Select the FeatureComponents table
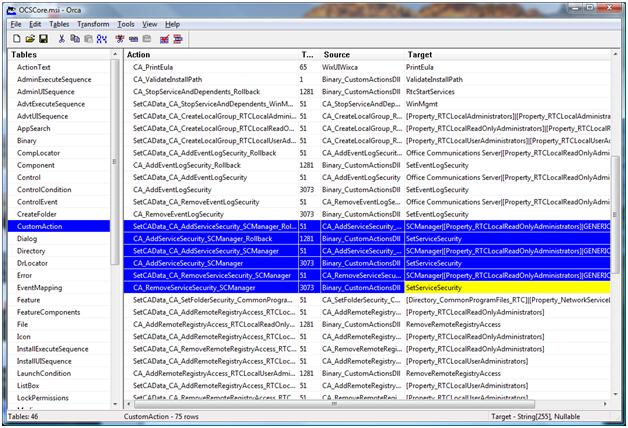The image size is (628, 428). 48,312
